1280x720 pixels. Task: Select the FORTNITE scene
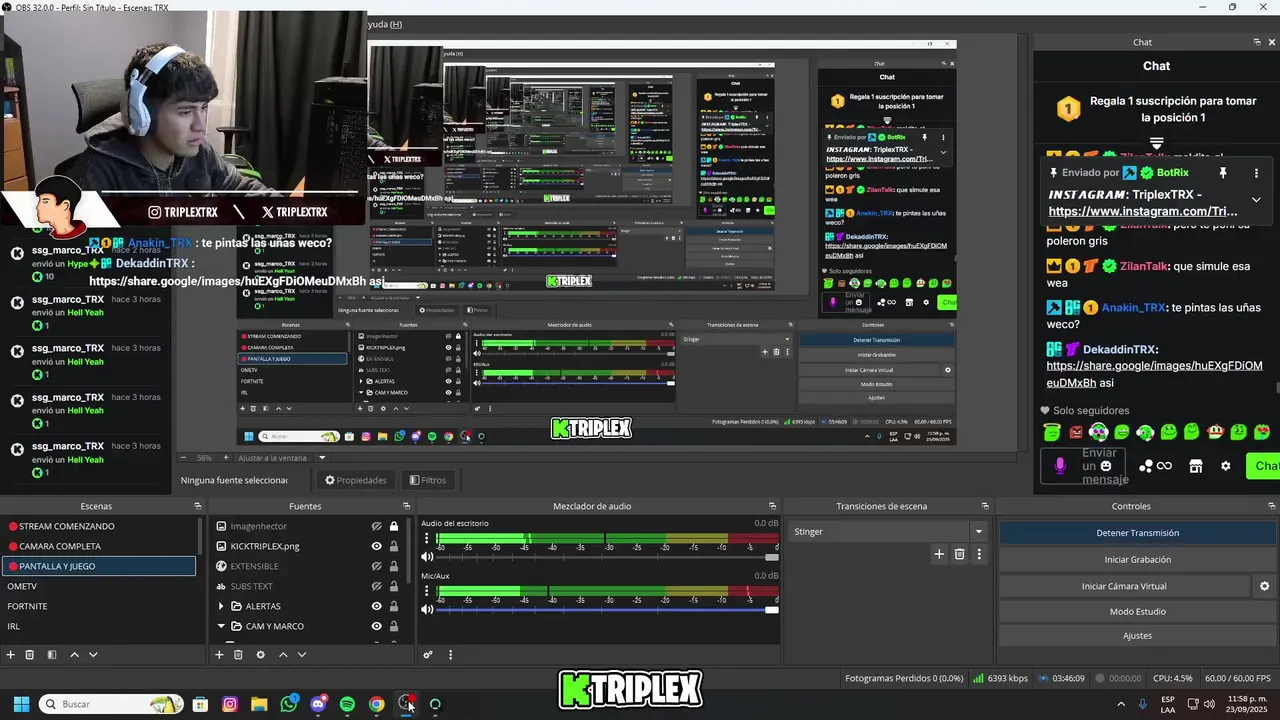click(27, 606)
